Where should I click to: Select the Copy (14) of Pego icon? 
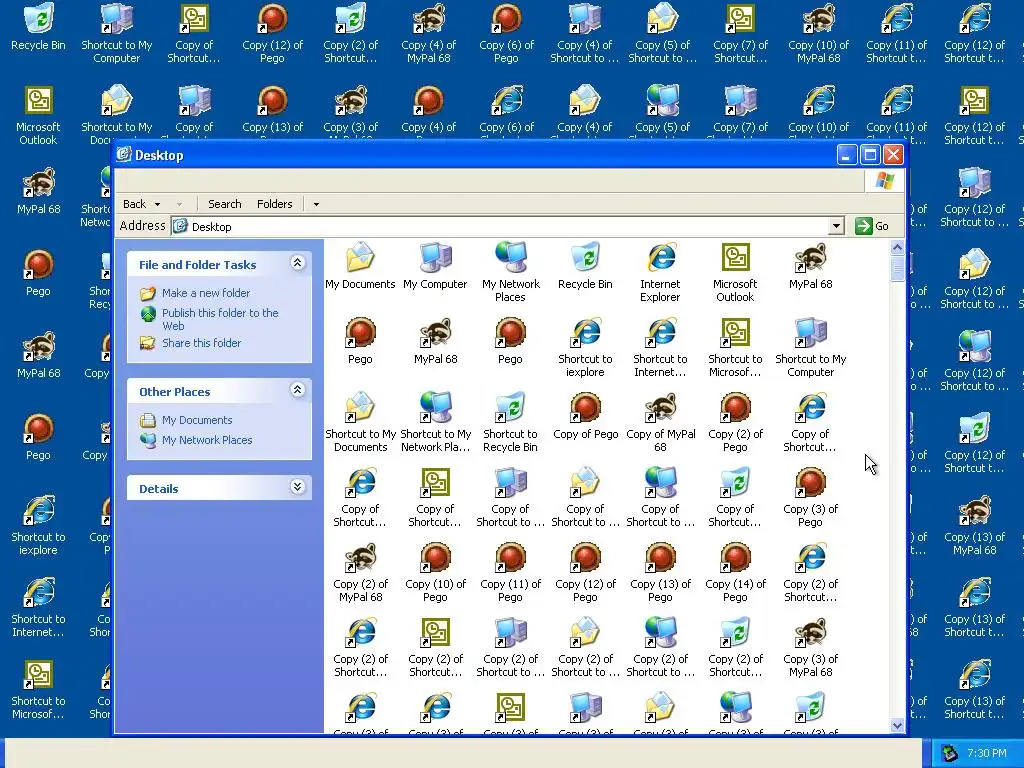[735, 573]
